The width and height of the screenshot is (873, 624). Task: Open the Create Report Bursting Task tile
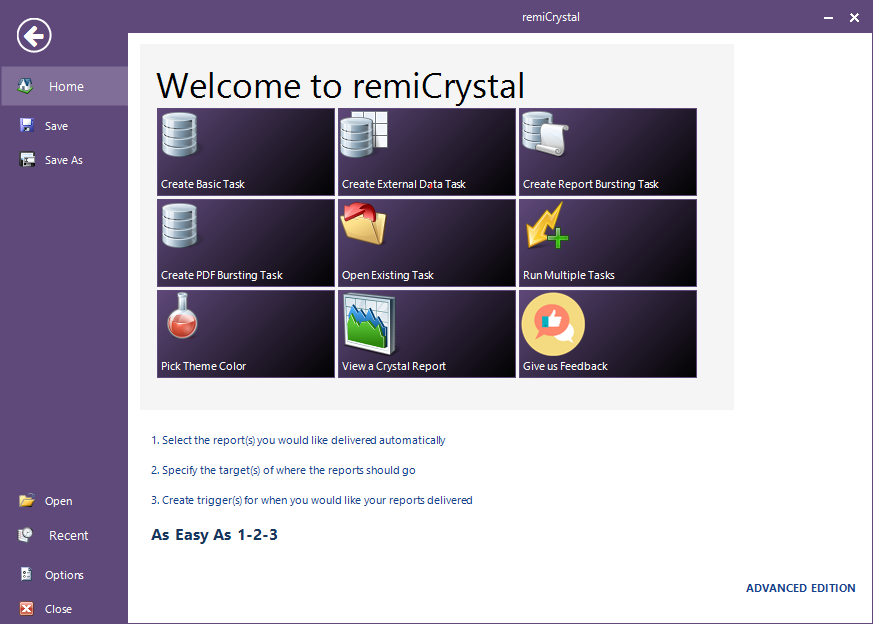point(606,150)
